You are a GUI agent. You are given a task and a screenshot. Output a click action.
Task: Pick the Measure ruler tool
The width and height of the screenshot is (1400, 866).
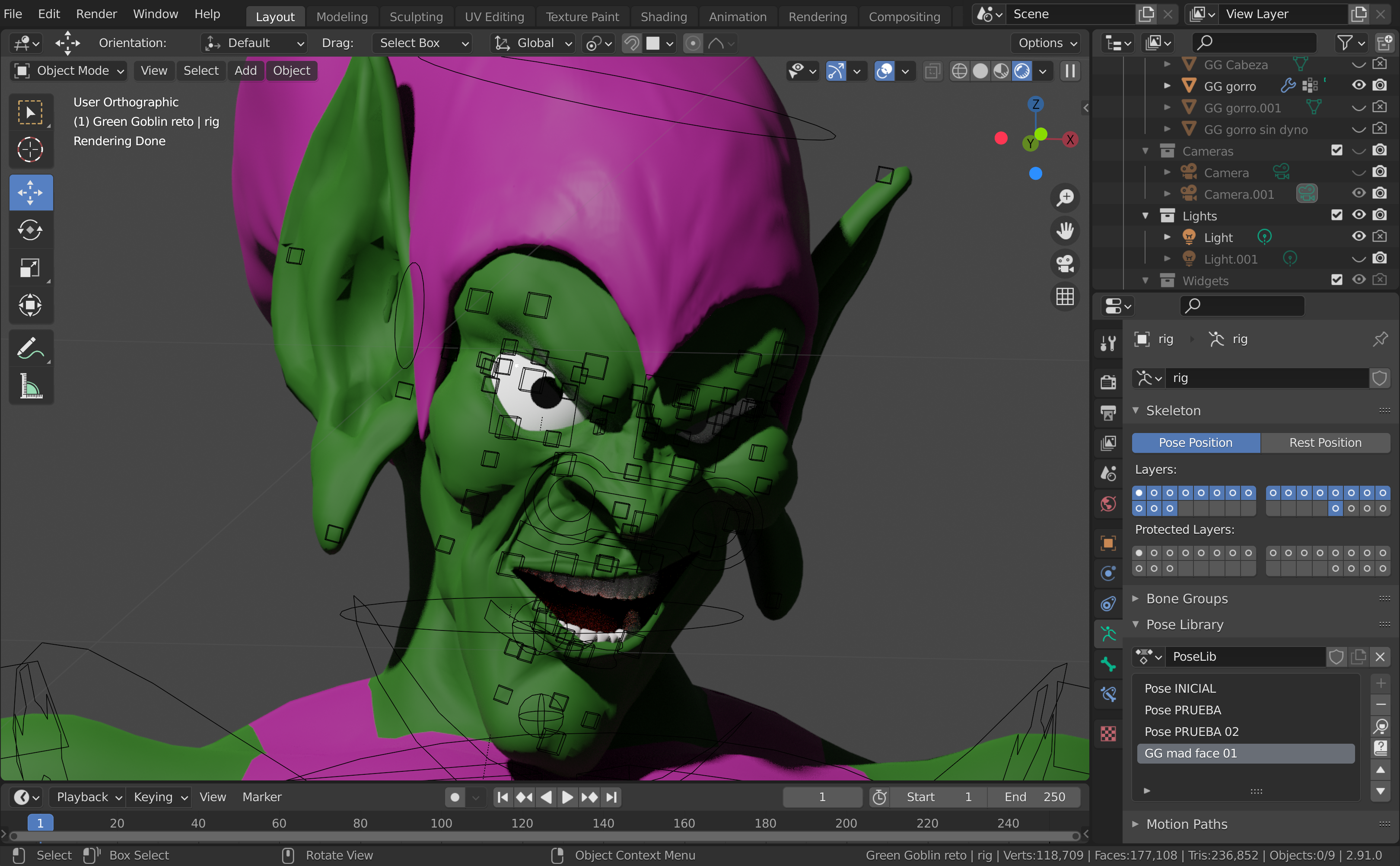click(x=30, y=386)
